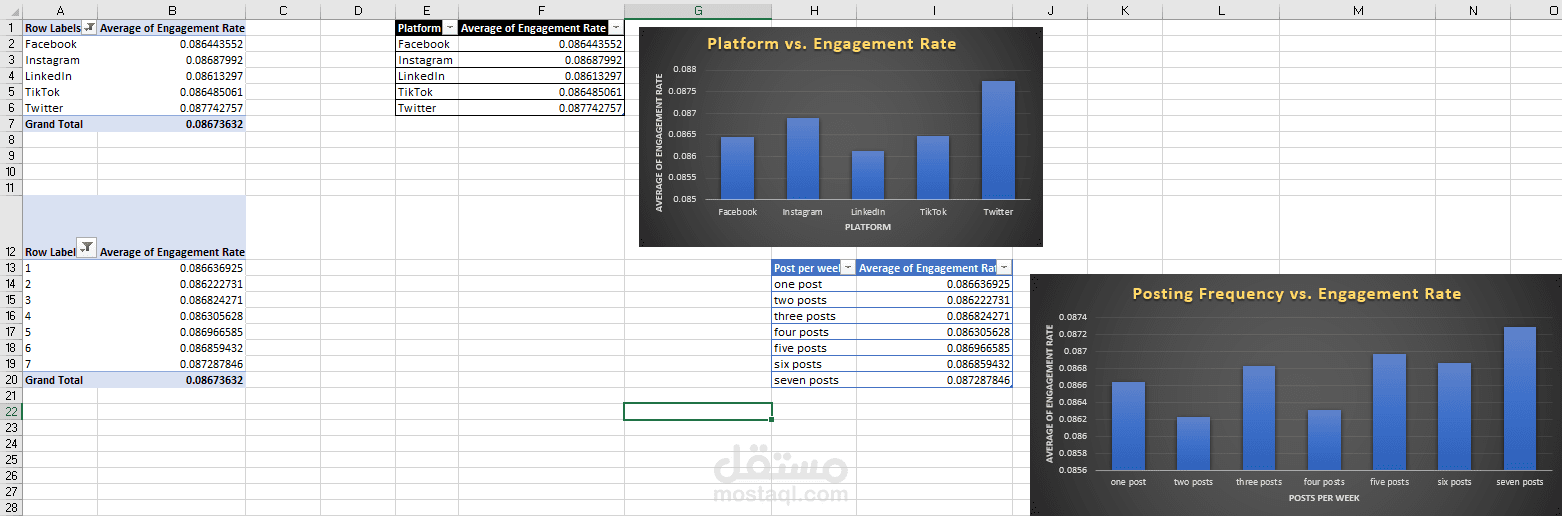Select column J header

1050,10
